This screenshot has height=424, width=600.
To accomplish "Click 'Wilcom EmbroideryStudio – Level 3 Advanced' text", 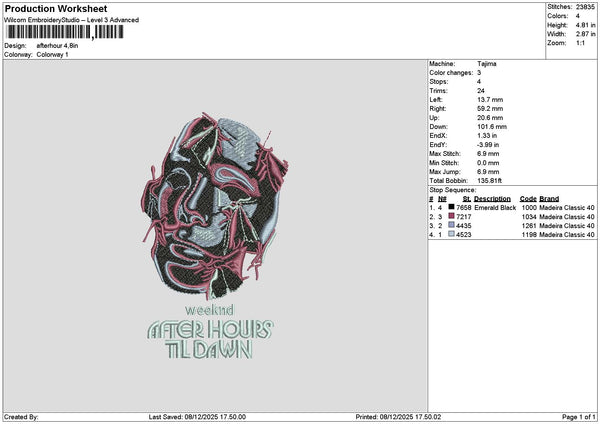I will click(x=72, y=20).
